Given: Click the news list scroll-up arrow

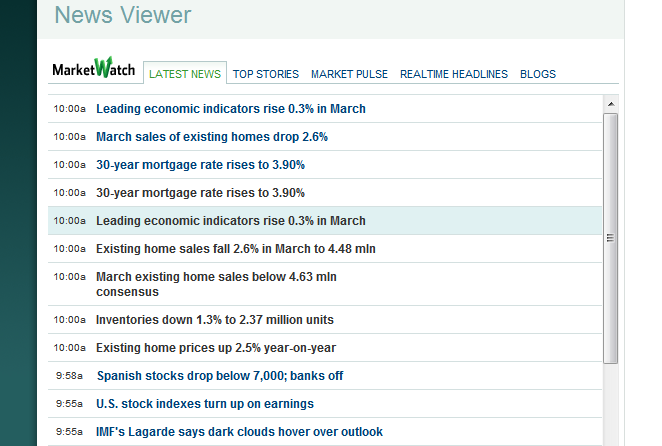Looking at the screenshot, I should pos(610,104).
